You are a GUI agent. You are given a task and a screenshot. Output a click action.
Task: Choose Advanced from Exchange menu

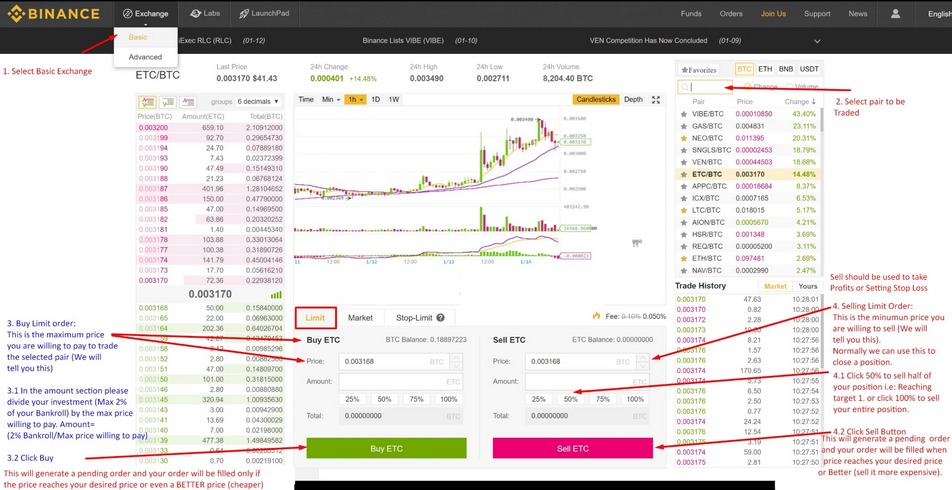coord(145,57)
